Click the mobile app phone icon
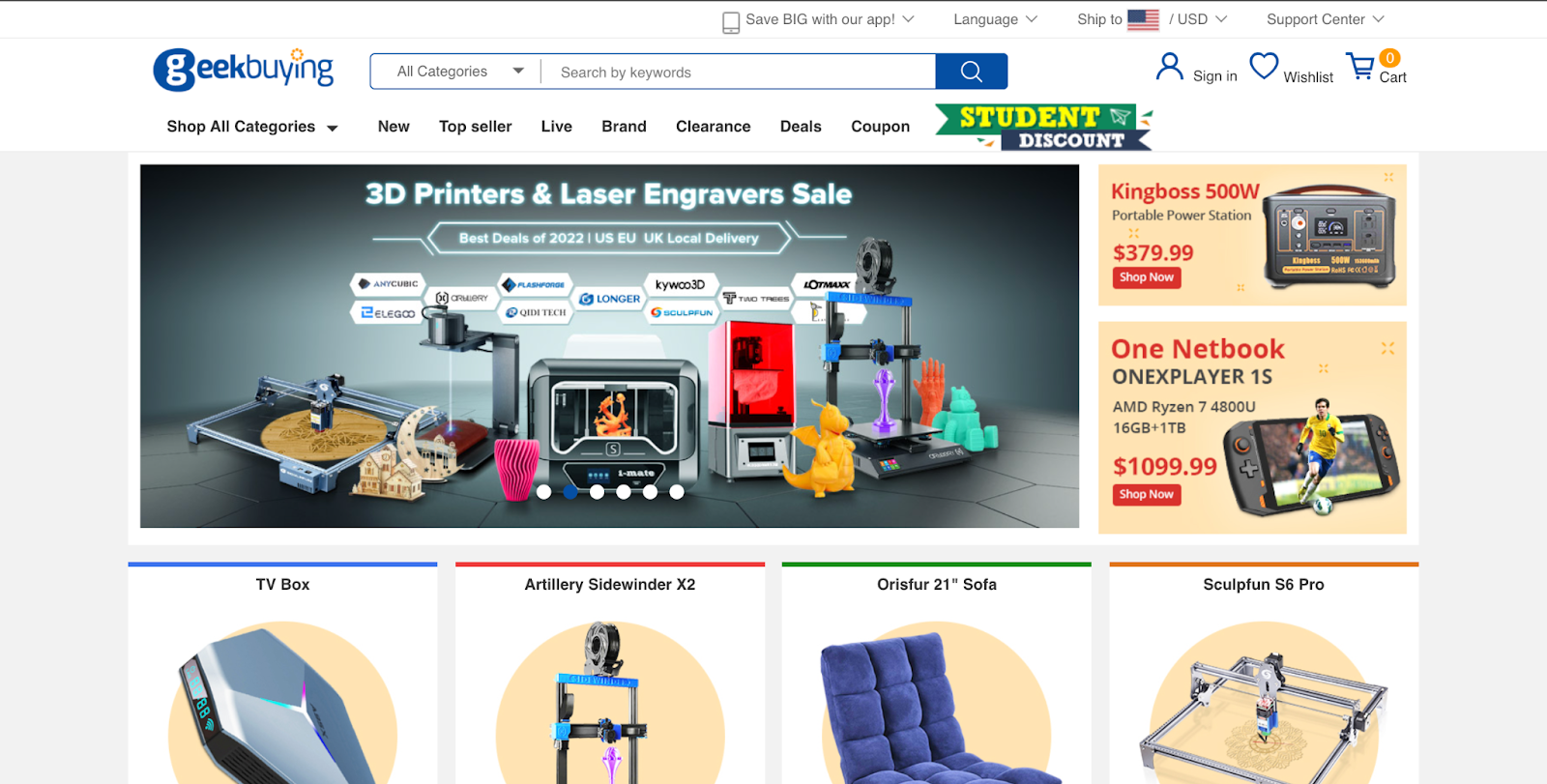Image resolution: width=1547 pixels, height=784 pixels. [x=731, y=21]
